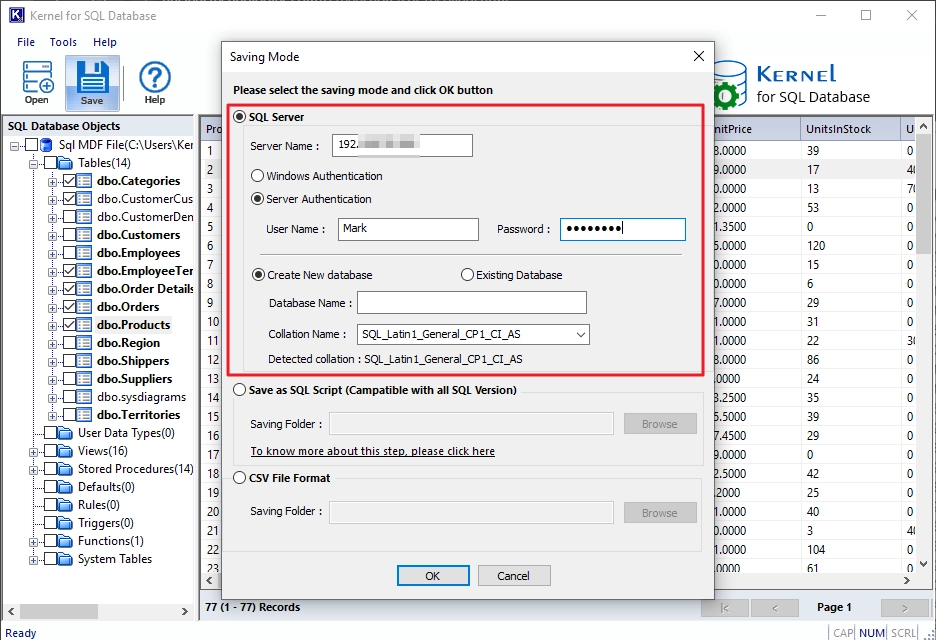Viewport: 936px width, 640px height.
Task: Click OK in Saving Mode dialog
Action: pyautogui.click(x=433, y=576)
